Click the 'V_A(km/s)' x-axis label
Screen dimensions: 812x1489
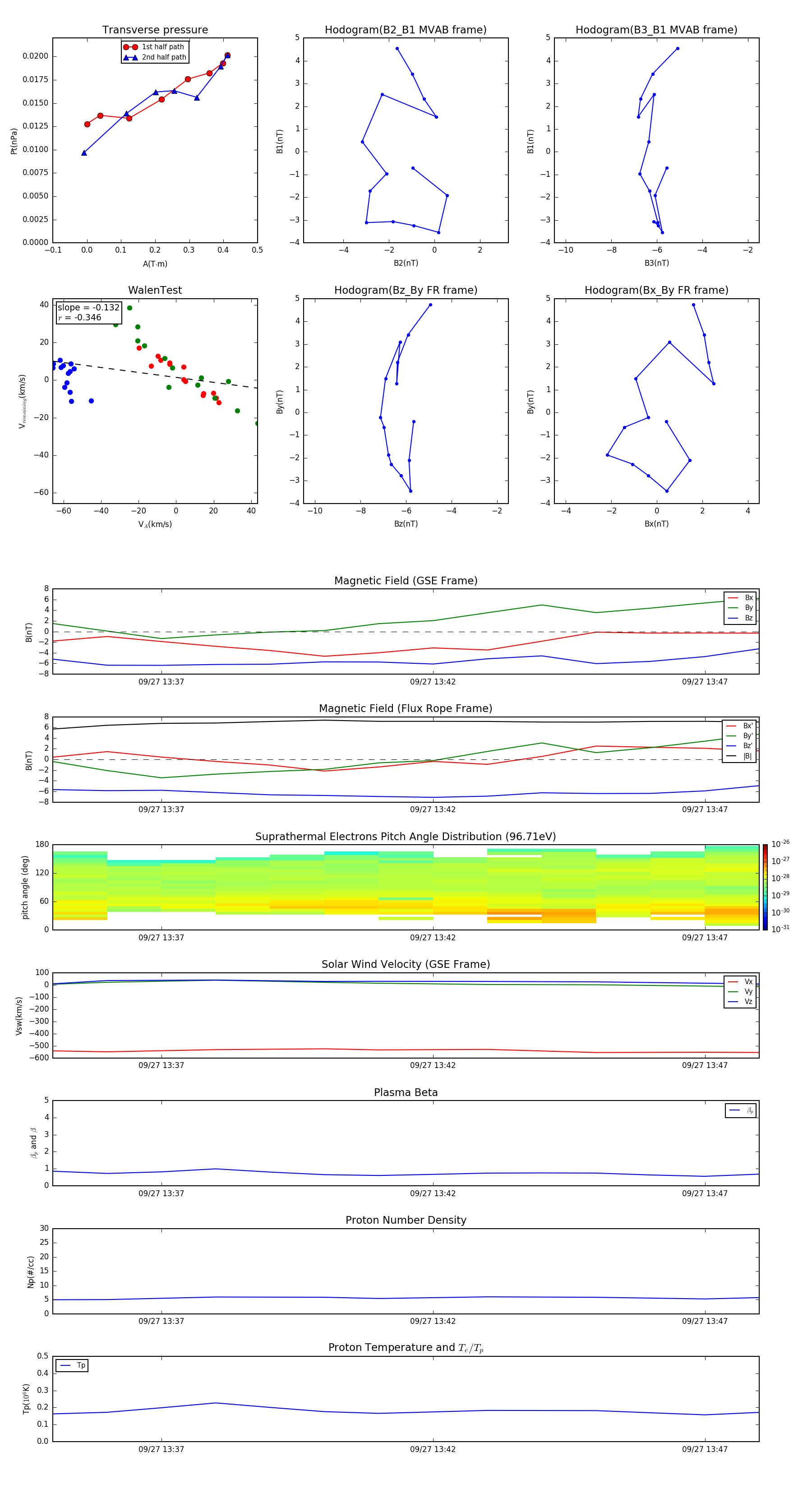point(155,524)
